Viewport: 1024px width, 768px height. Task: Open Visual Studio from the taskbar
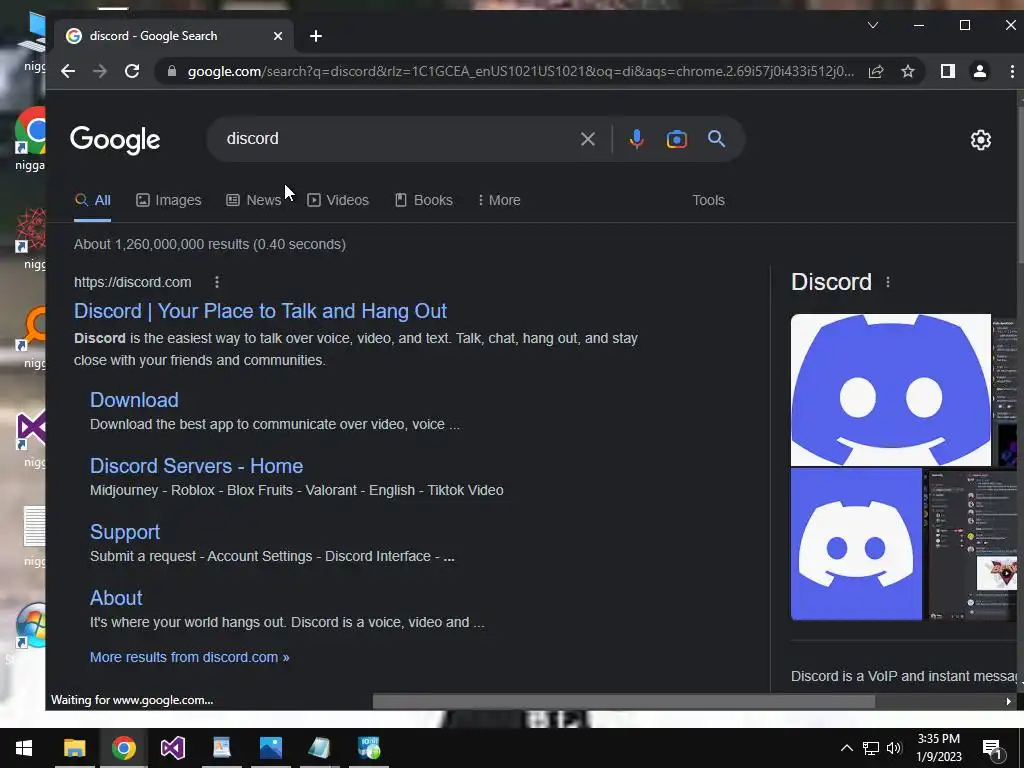point(173,748)
